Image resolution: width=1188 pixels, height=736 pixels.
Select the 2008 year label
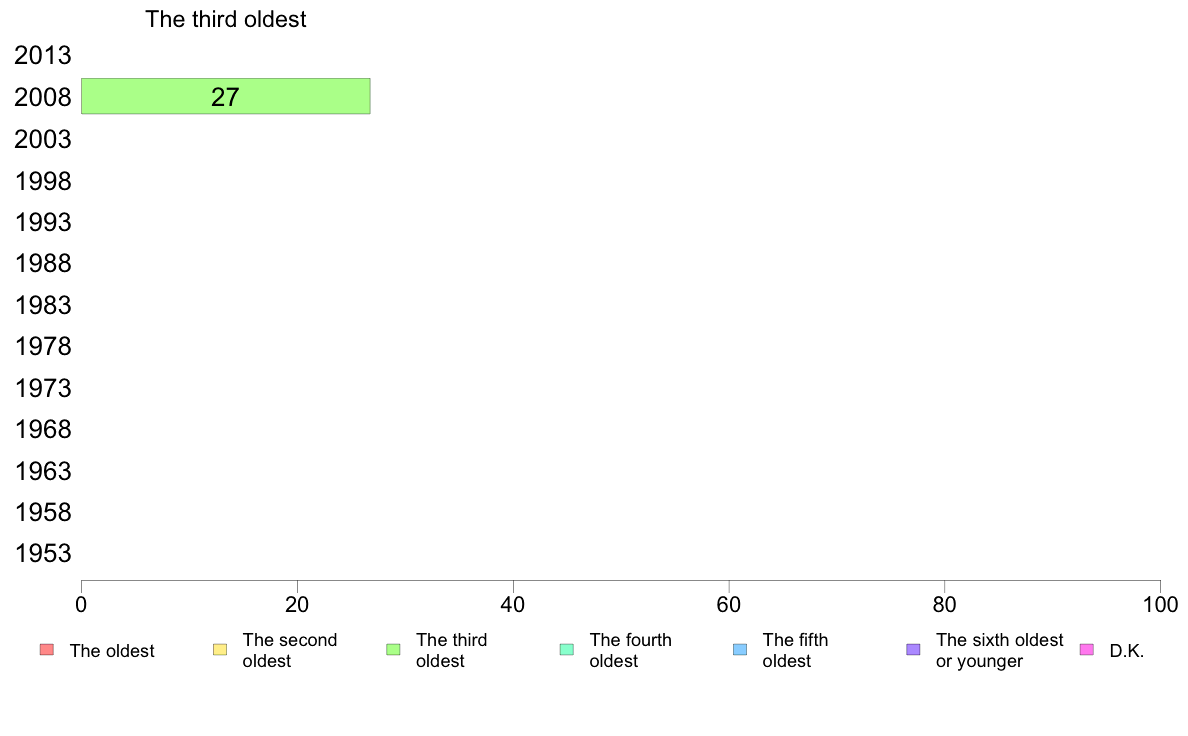pos(42,97)
